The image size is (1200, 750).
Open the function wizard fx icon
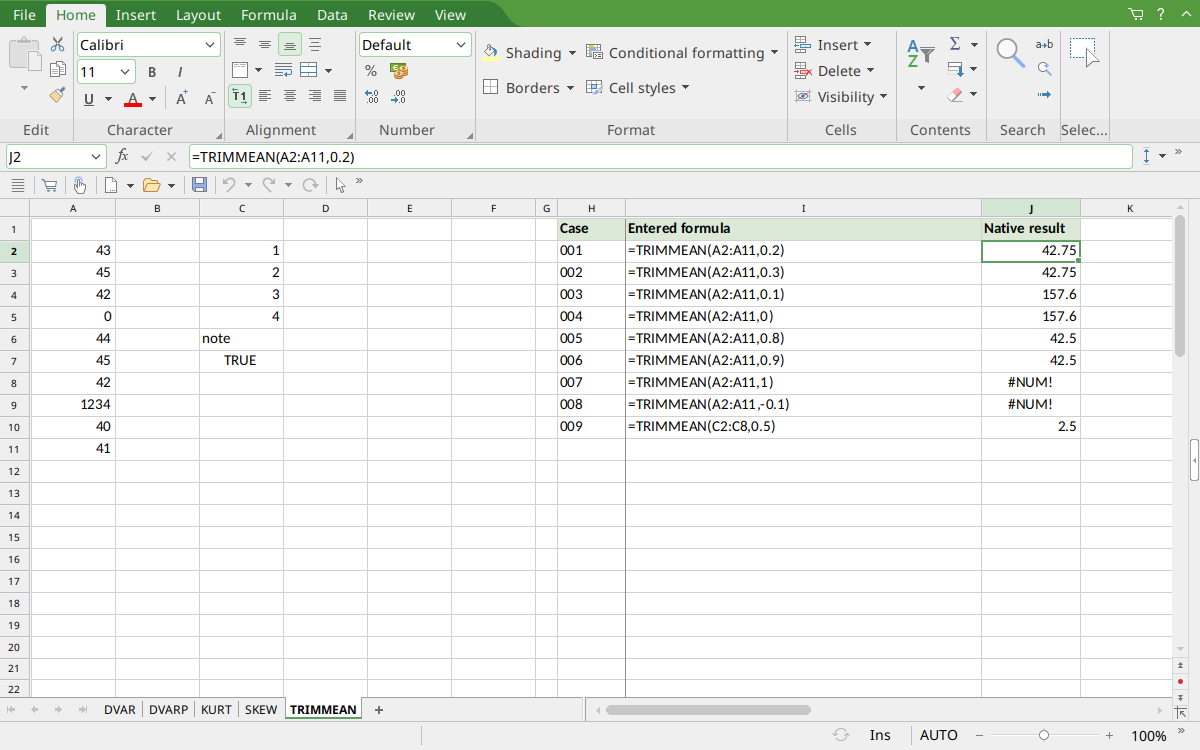pyautogui.click(x=122, y=157)
